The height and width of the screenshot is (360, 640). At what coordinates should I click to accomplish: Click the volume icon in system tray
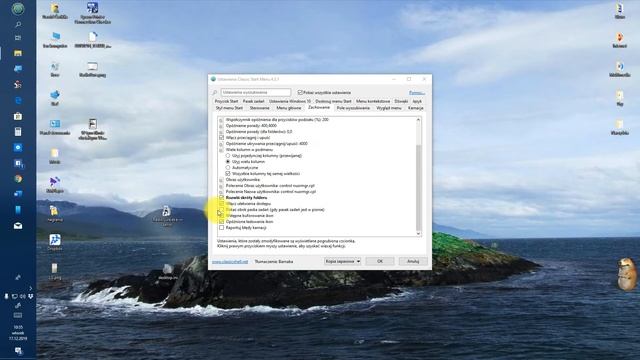click(22, 296)
